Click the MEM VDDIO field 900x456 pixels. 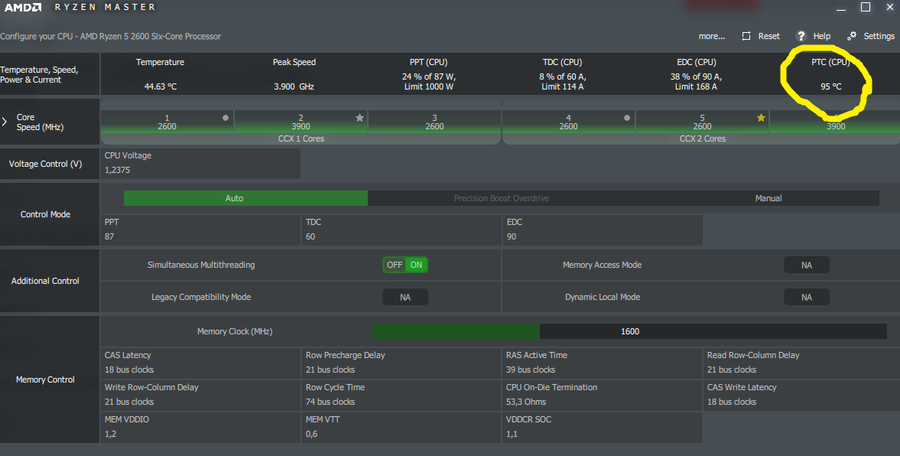click(x=200, y=427)
